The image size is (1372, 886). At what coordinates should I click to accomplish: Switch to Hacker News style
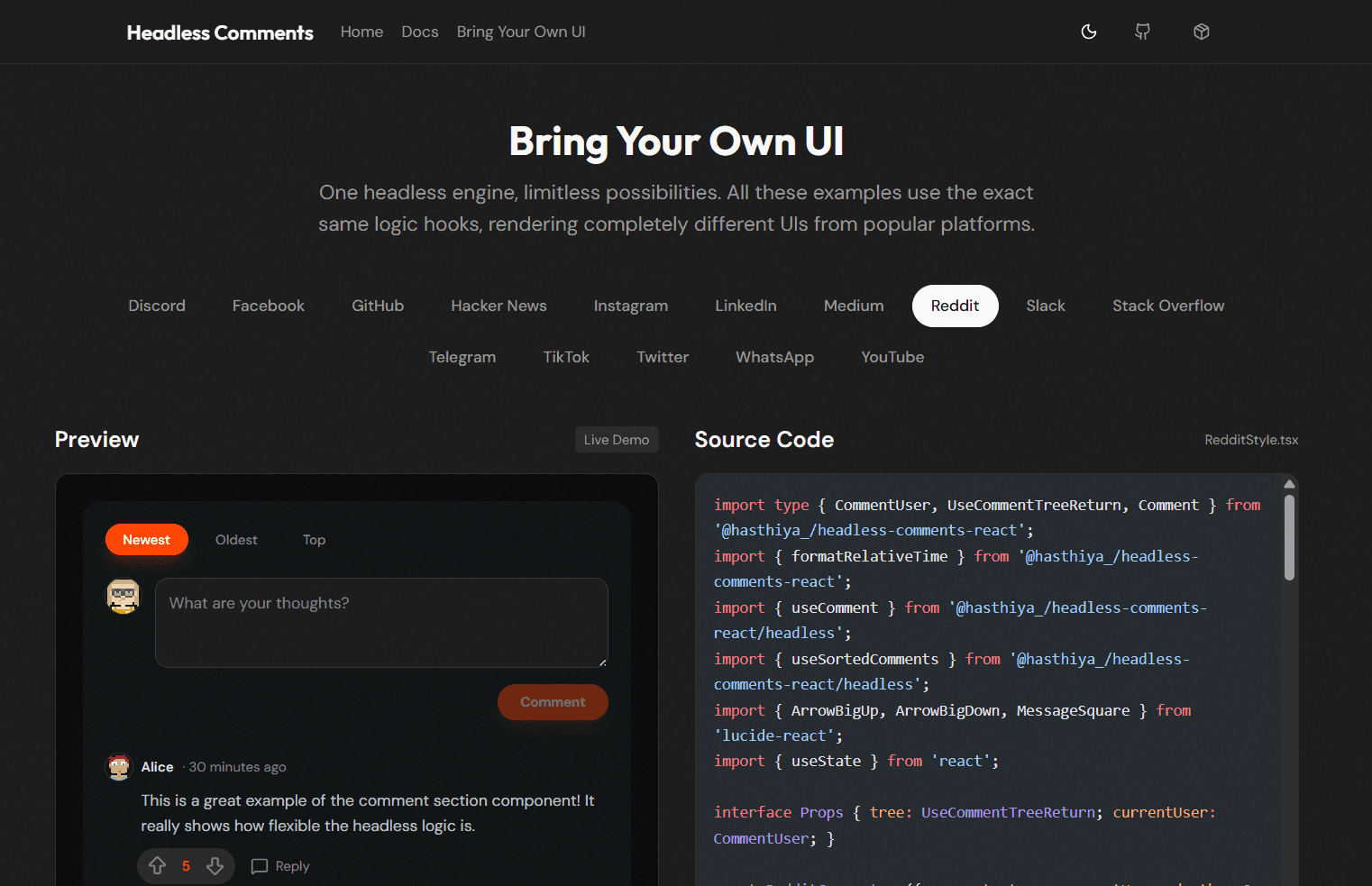[498, 306]
